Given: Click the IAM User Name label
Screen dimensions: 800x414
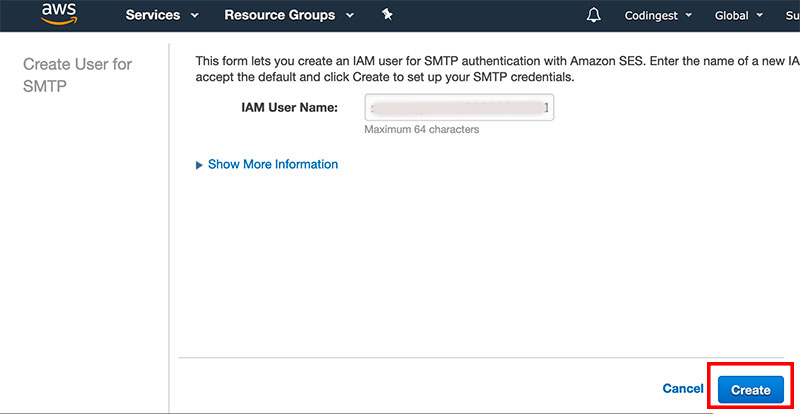Looking at the screenshot, I should point(289,108).
